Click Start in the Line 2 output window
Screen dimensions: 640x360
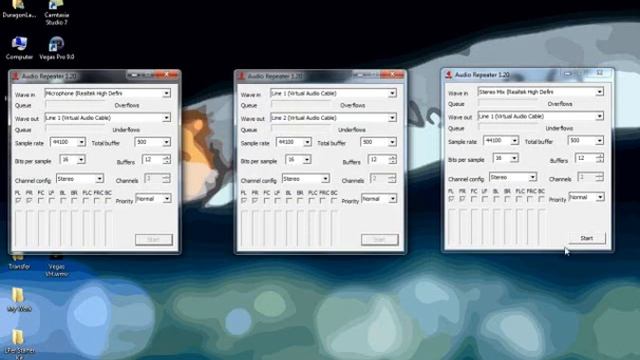click(x=380, y=240)
